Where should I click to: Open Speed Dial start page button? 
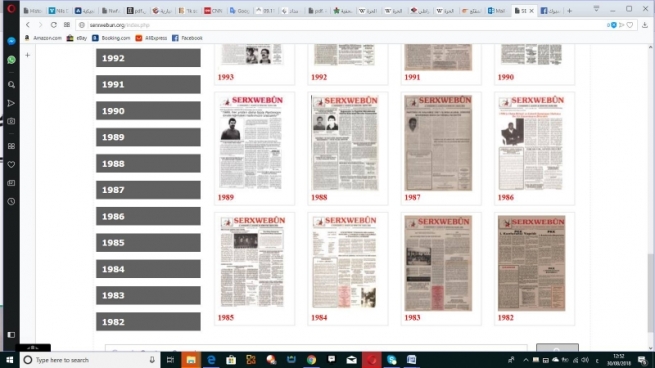(x=67, y=25)
